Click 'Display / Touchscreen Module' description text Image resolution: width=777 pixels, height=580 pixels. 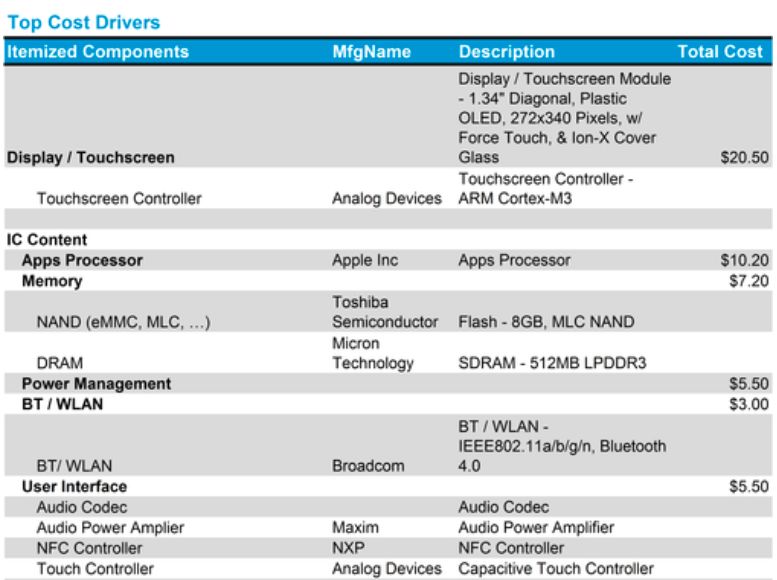564,79
